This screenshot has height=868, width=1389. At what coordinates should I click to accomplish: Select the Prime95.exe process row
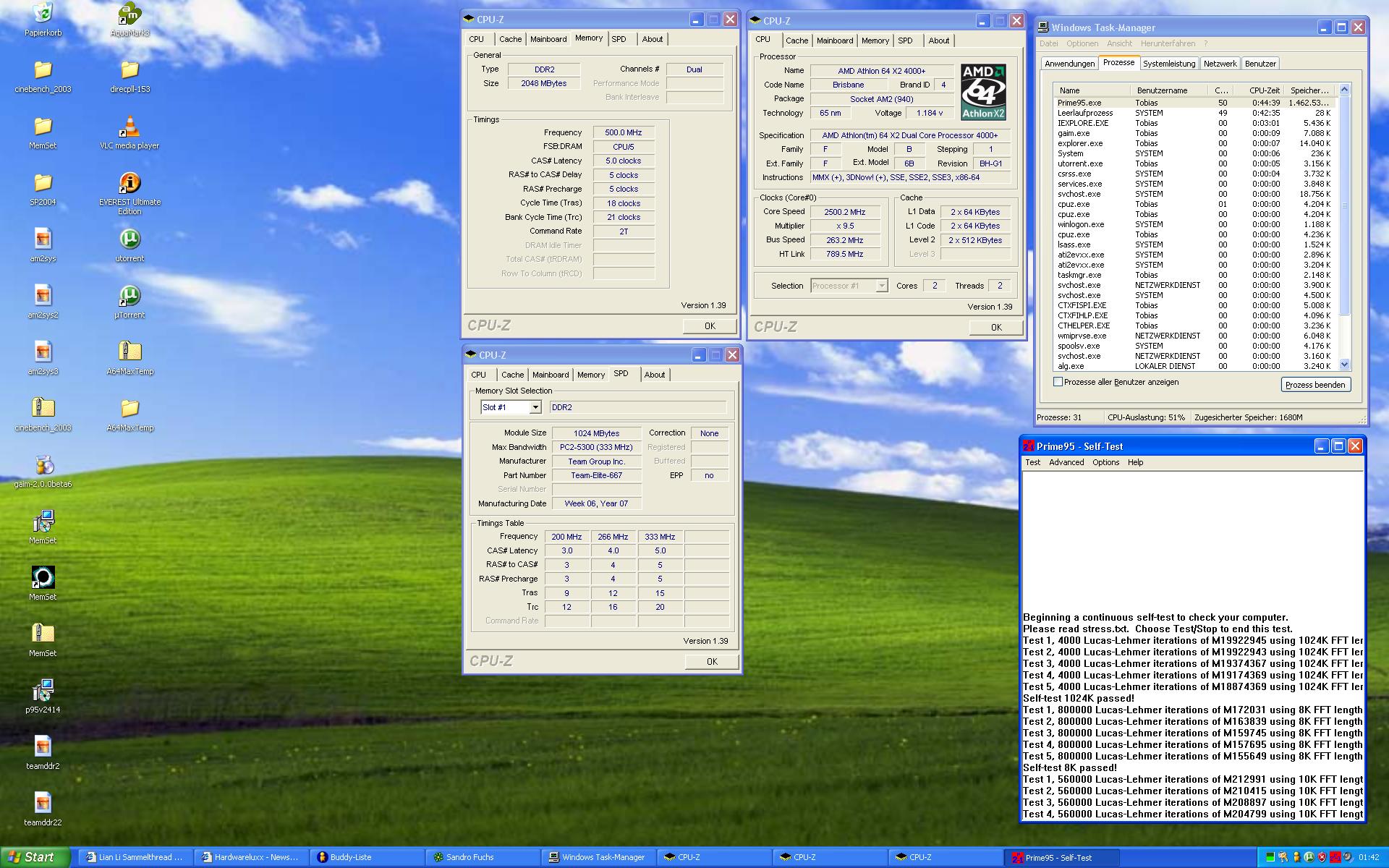tap(1196, 103)
